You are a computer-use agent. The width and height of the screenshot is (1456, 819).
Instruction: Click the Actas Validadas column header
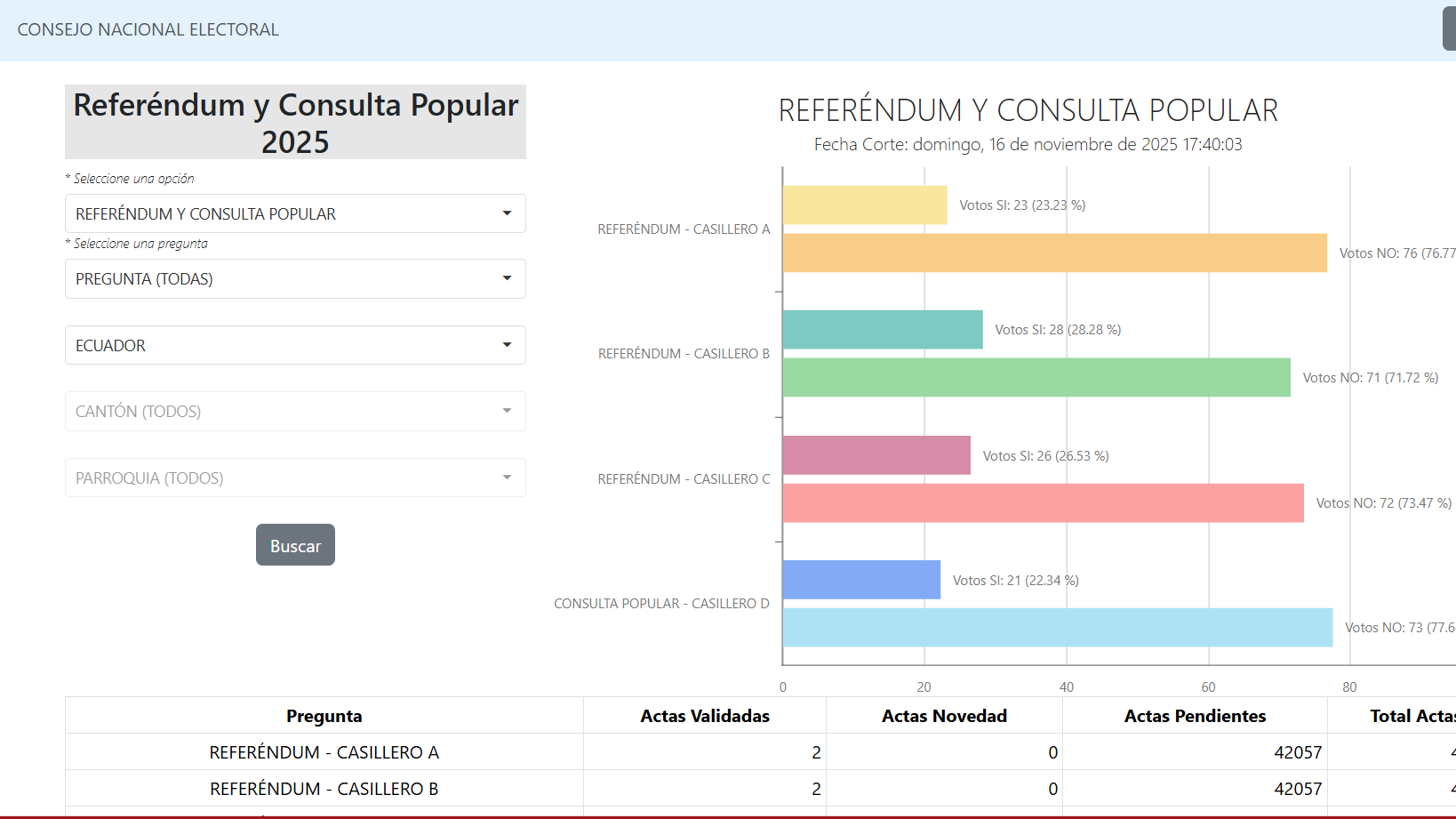pos(704,716)
